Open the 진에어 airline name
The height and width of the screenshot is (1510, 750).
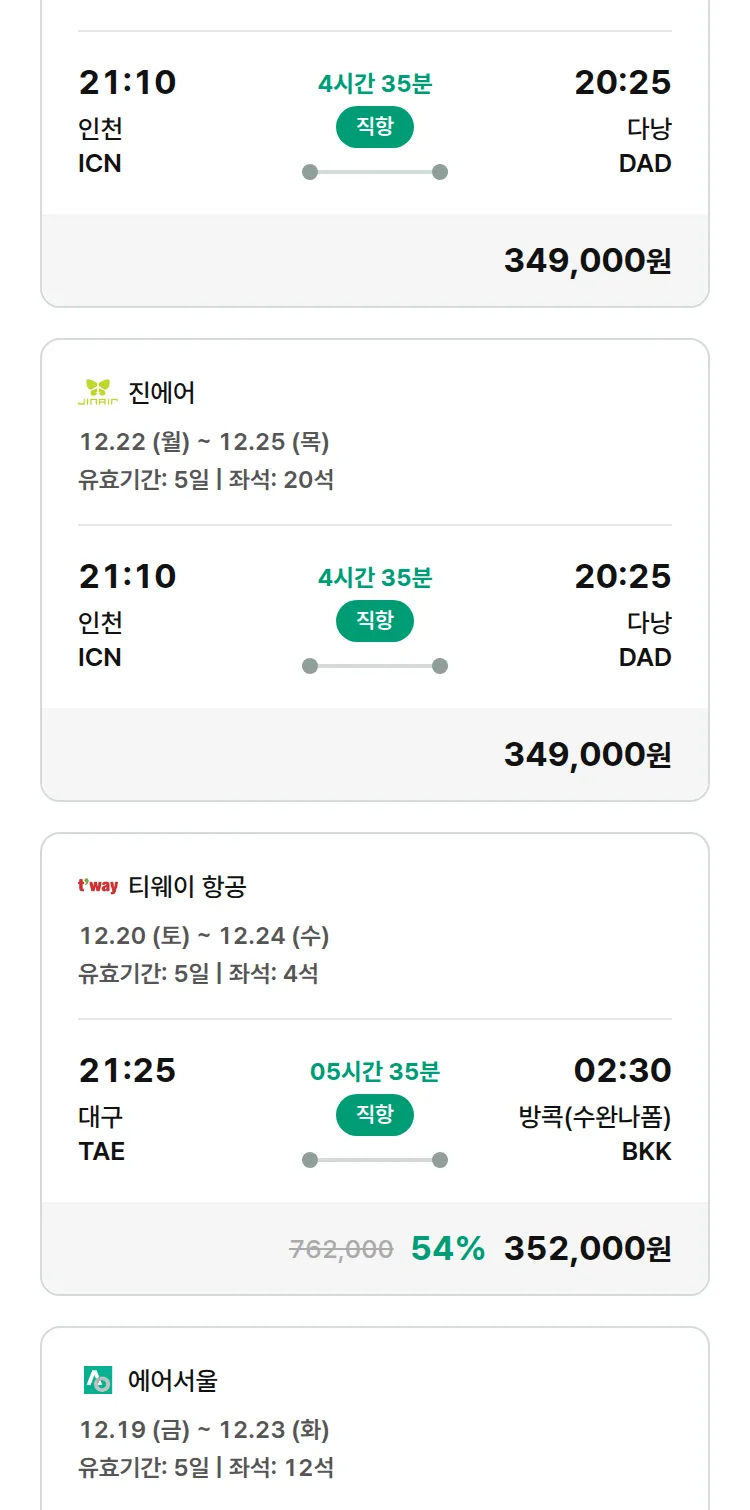[x=162, y=393]
